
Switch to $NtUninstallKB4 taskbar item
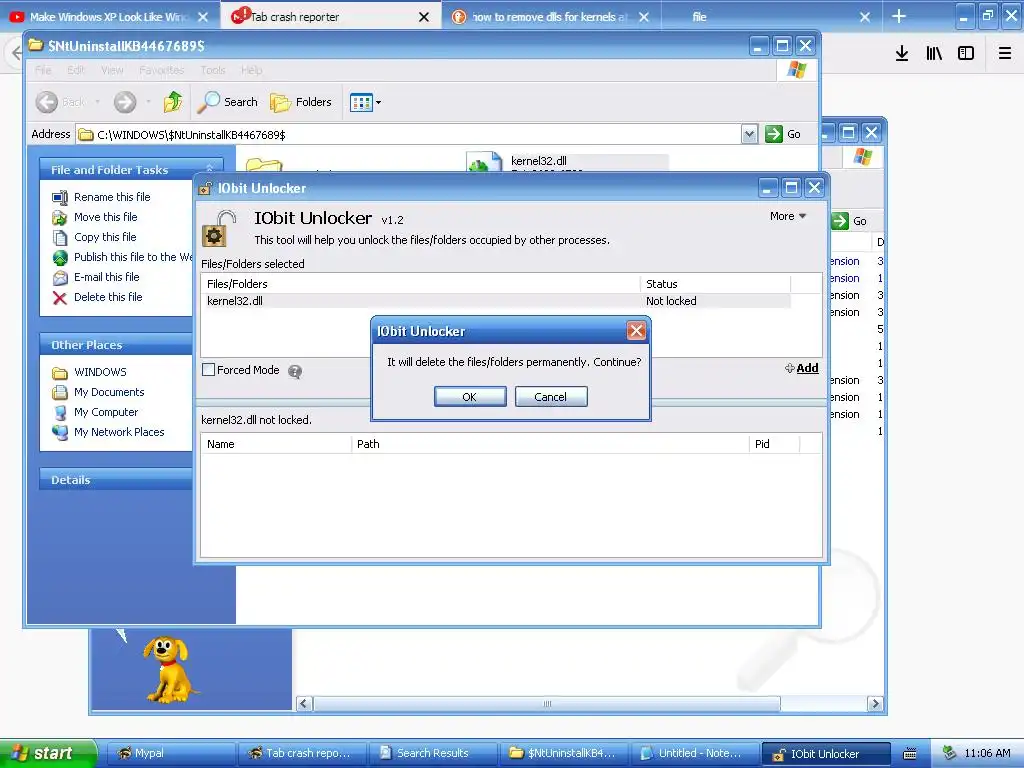coord(564,753)
